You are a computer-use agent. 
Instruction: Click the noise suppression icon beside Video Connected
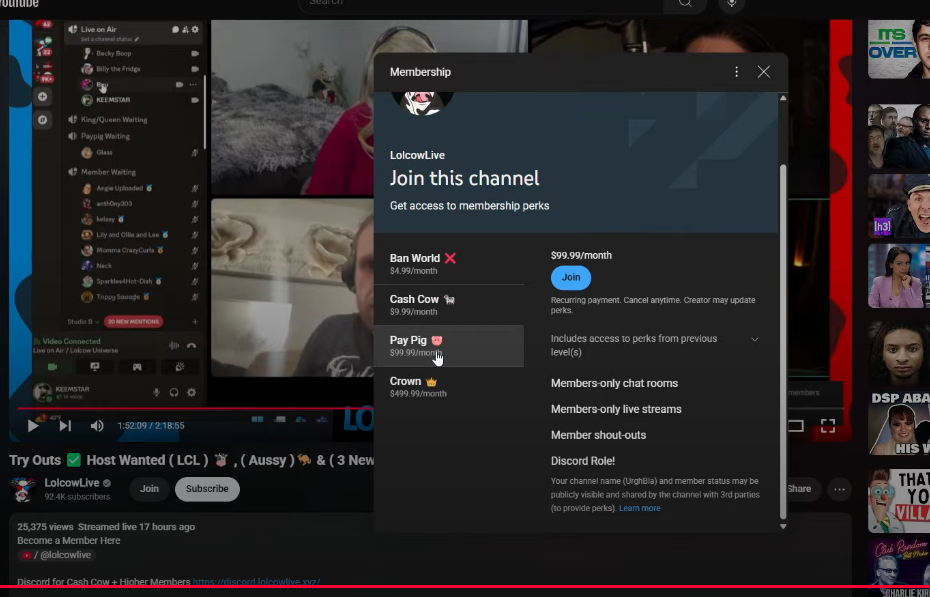pos(174,346)
